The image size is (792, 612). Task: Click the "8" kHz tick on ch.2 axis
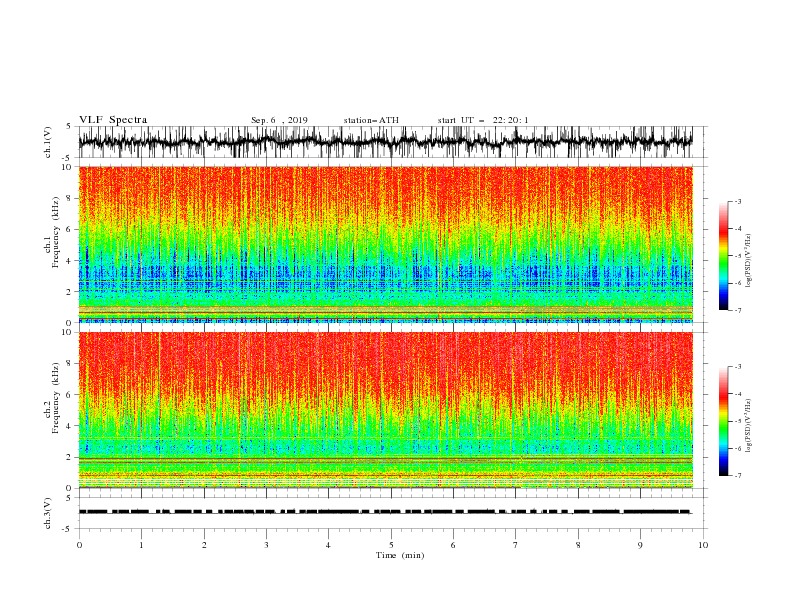[69, 364]
